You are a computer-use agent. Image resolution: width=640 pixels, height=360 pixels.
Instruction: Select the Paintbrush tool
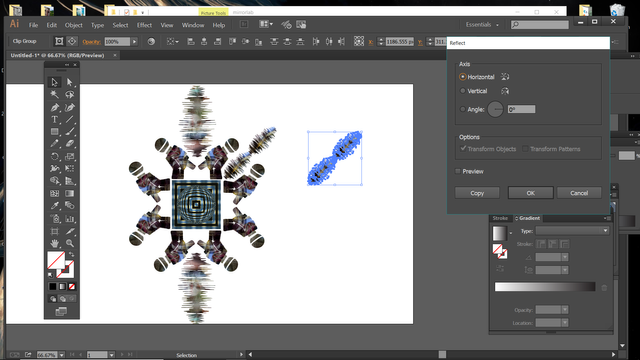(x=69, y=132)
